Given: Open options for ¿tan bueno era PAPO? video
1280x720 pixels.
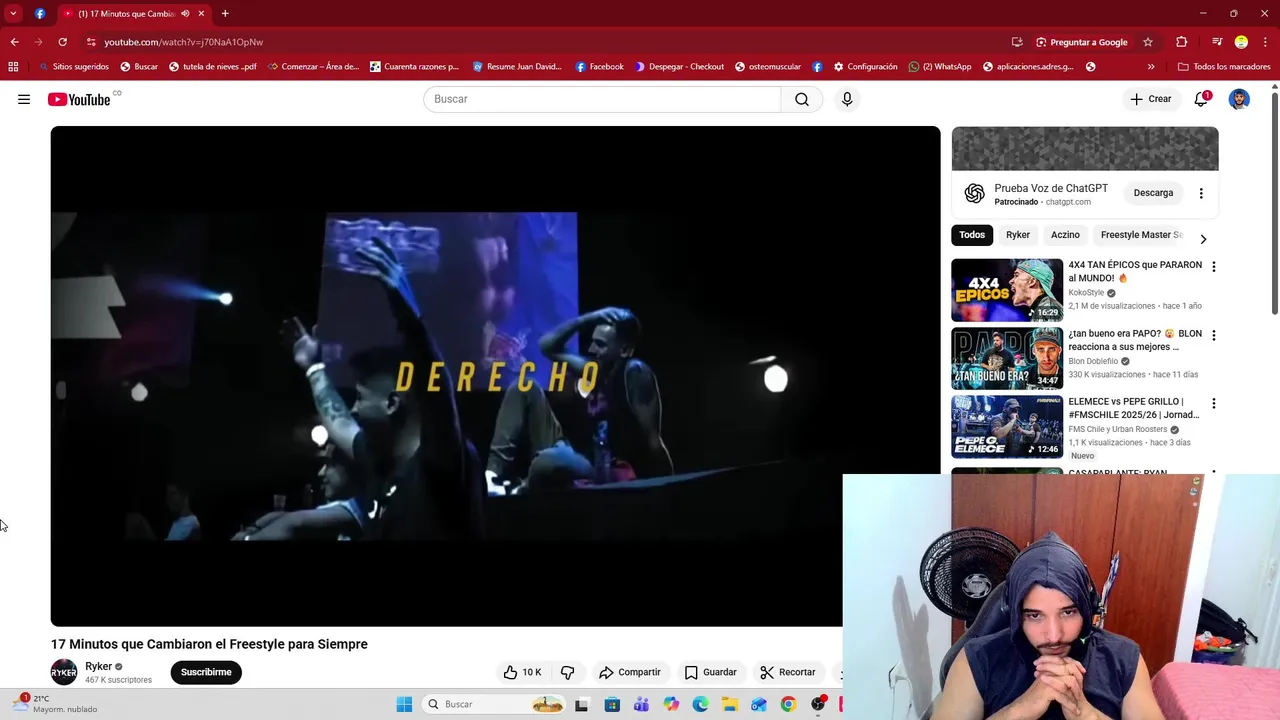Looking at the screenshot, I should pyautogui.click(x=1213, y=335).
